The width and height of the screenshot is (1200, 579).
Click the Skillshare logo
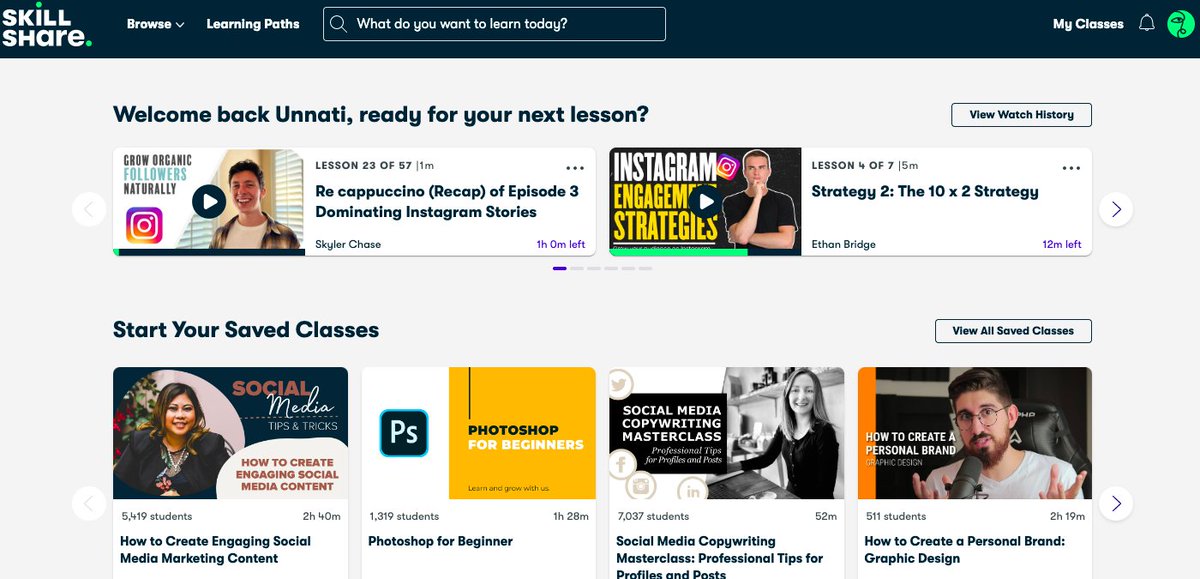(46, 24)
